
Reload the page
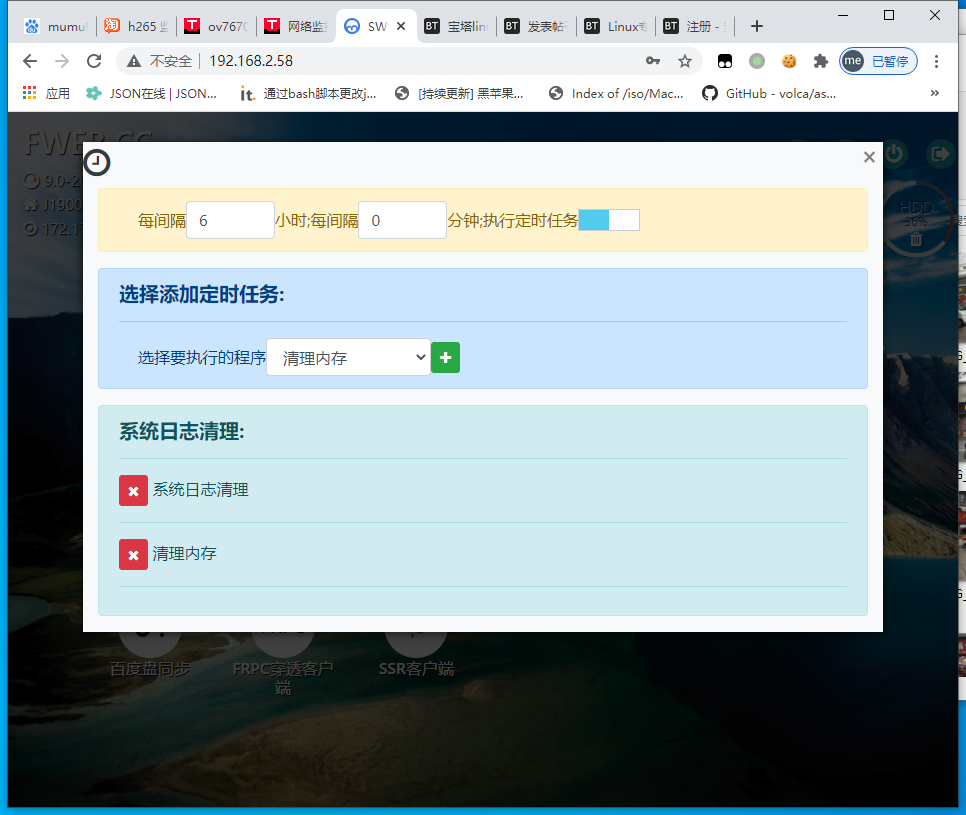[94, 61]
